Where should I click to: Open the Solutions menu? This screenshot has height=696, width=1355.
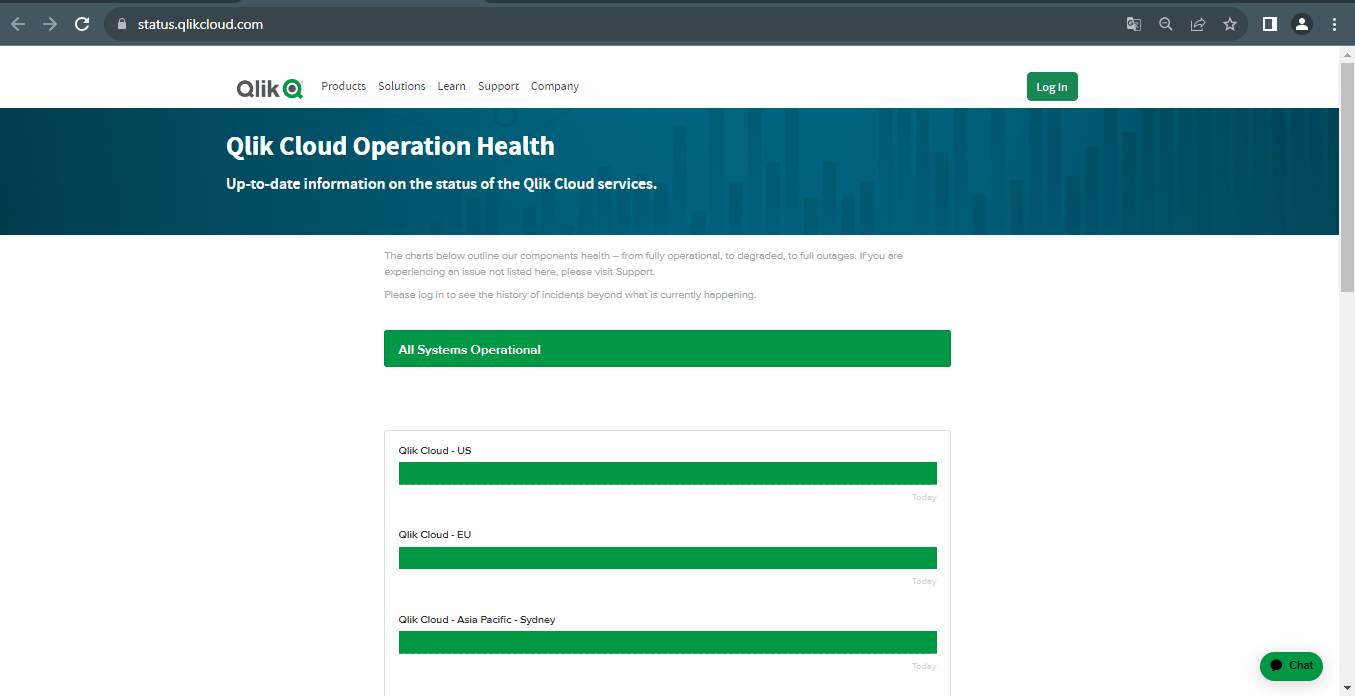tap(402, 86)
